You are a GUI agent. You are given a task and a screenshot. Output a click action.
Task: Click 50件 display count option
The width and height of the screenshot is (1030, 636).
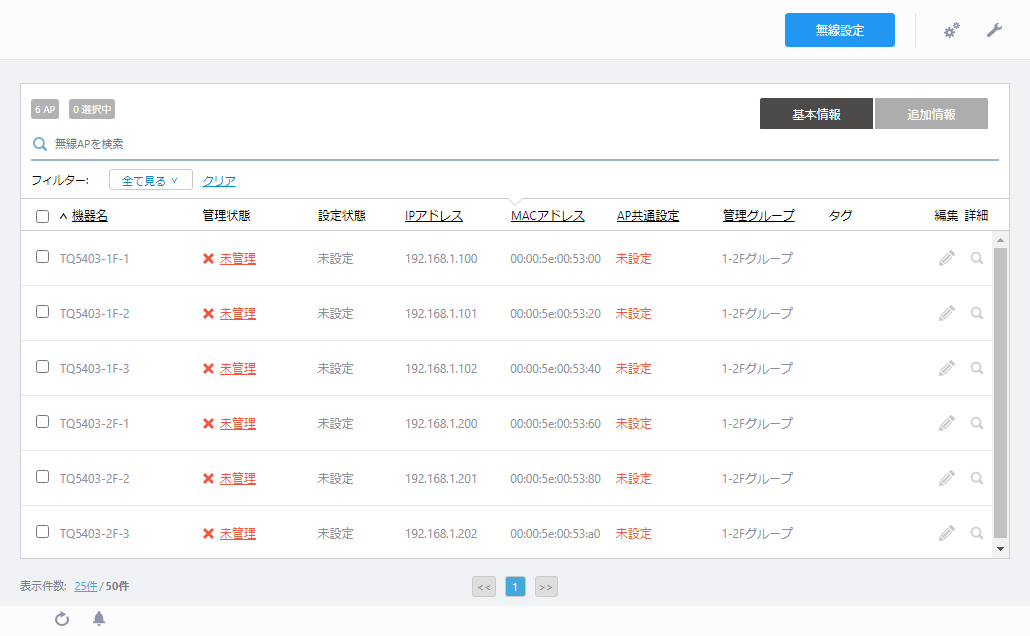(117, 586)
